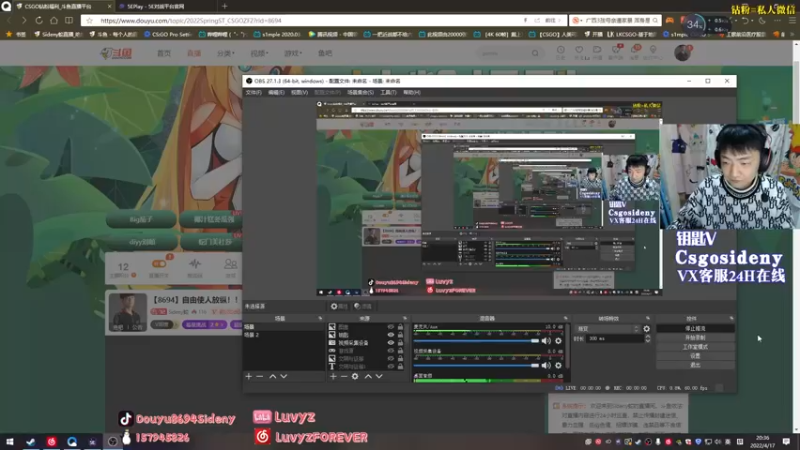The image size is (800, 450).
Task: Remove the selected source with the minus button
Action: (344, 377)
